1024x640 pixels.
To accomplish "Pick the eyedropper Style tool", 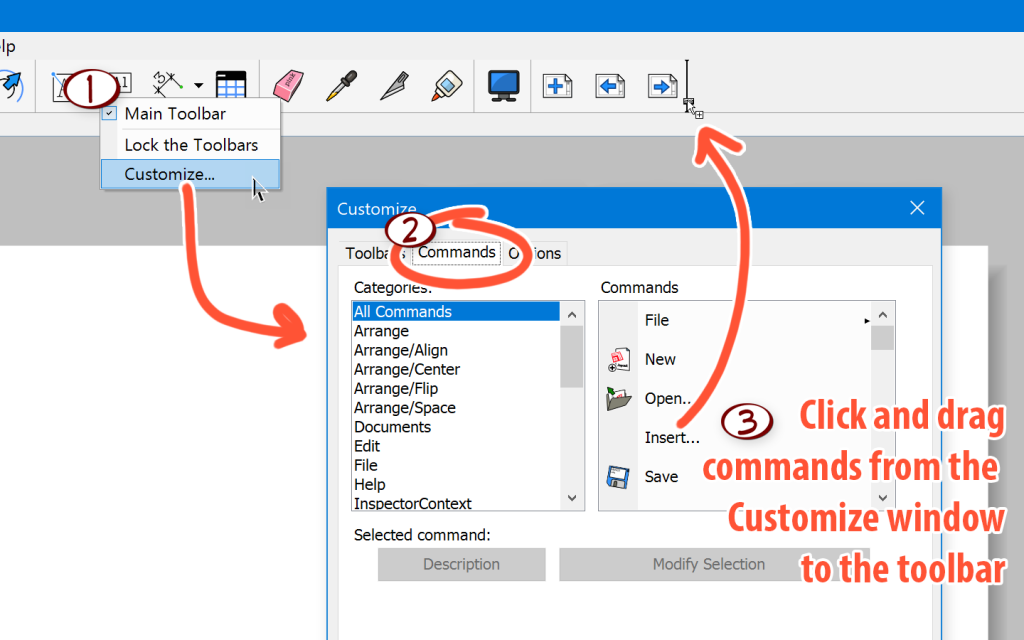I will pos(341,85).
